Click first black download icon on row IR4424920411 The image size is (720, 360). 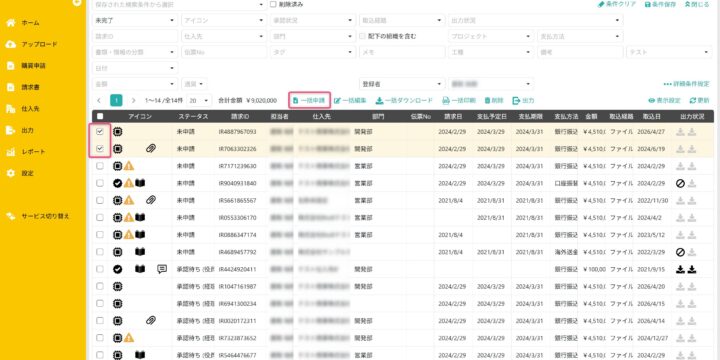(681, 270)
